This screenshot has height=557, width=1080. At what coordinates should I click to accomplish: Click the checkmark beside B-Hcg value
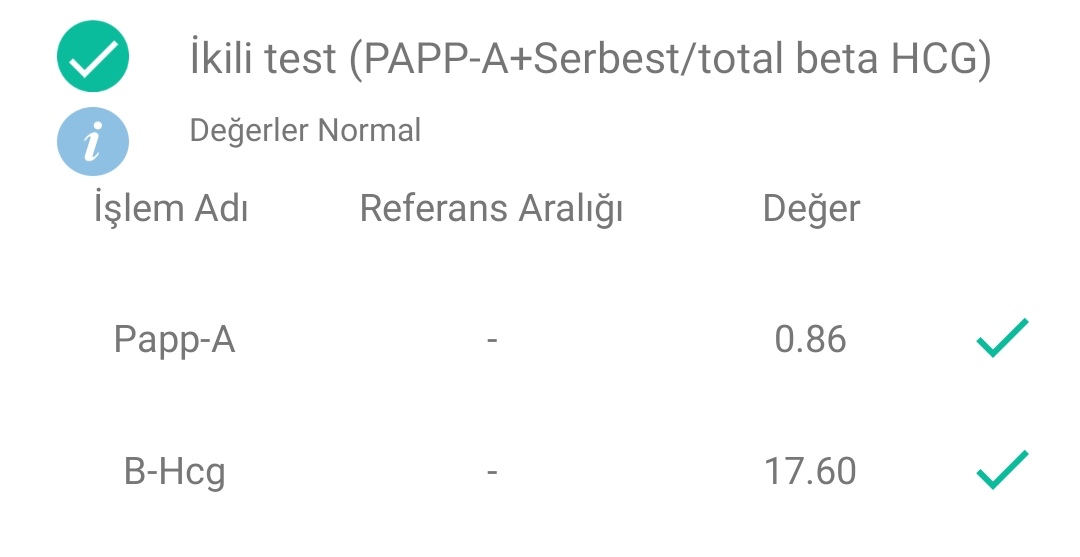1002,470
